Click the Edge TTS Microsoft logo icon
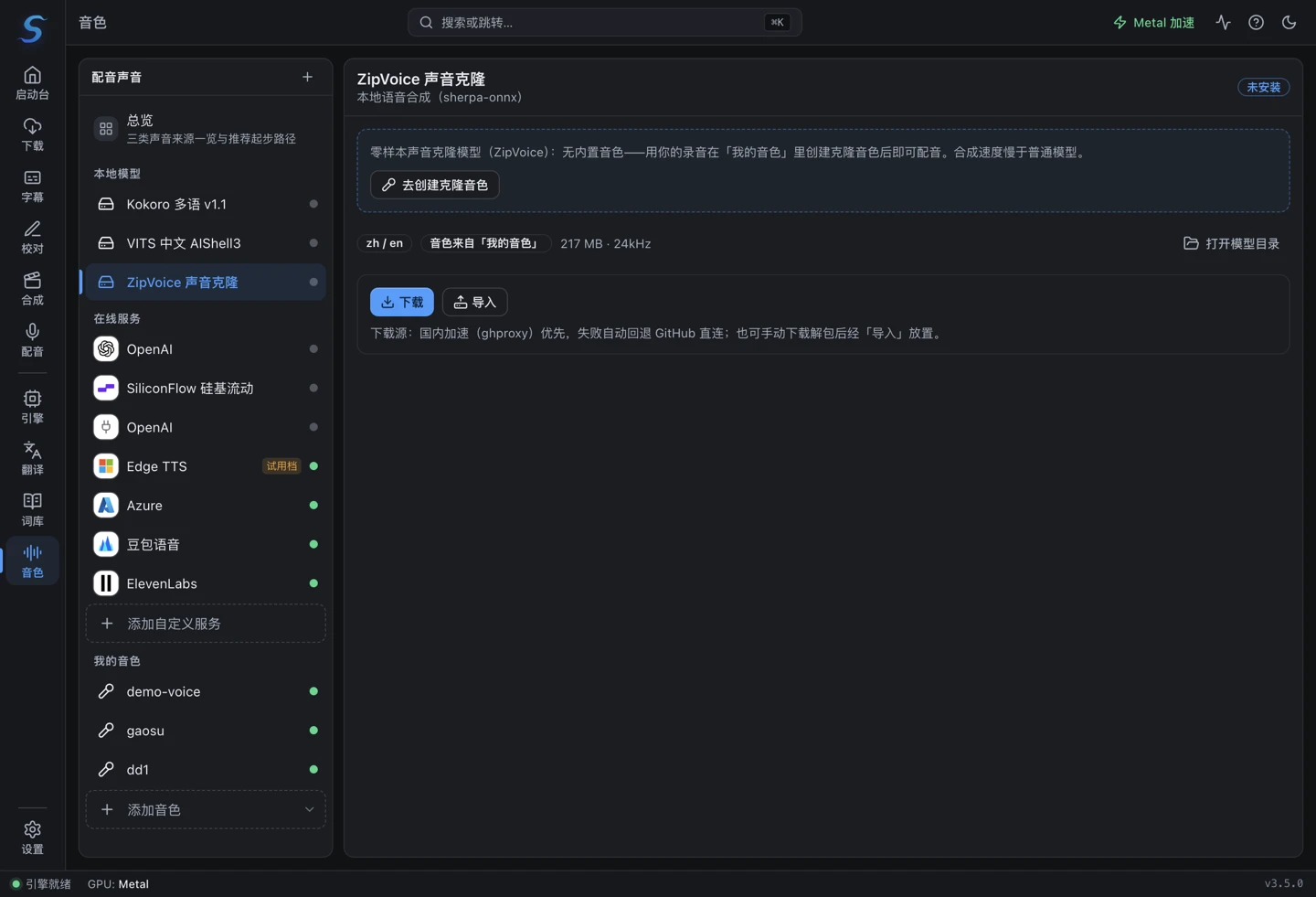 coord(106,466)
